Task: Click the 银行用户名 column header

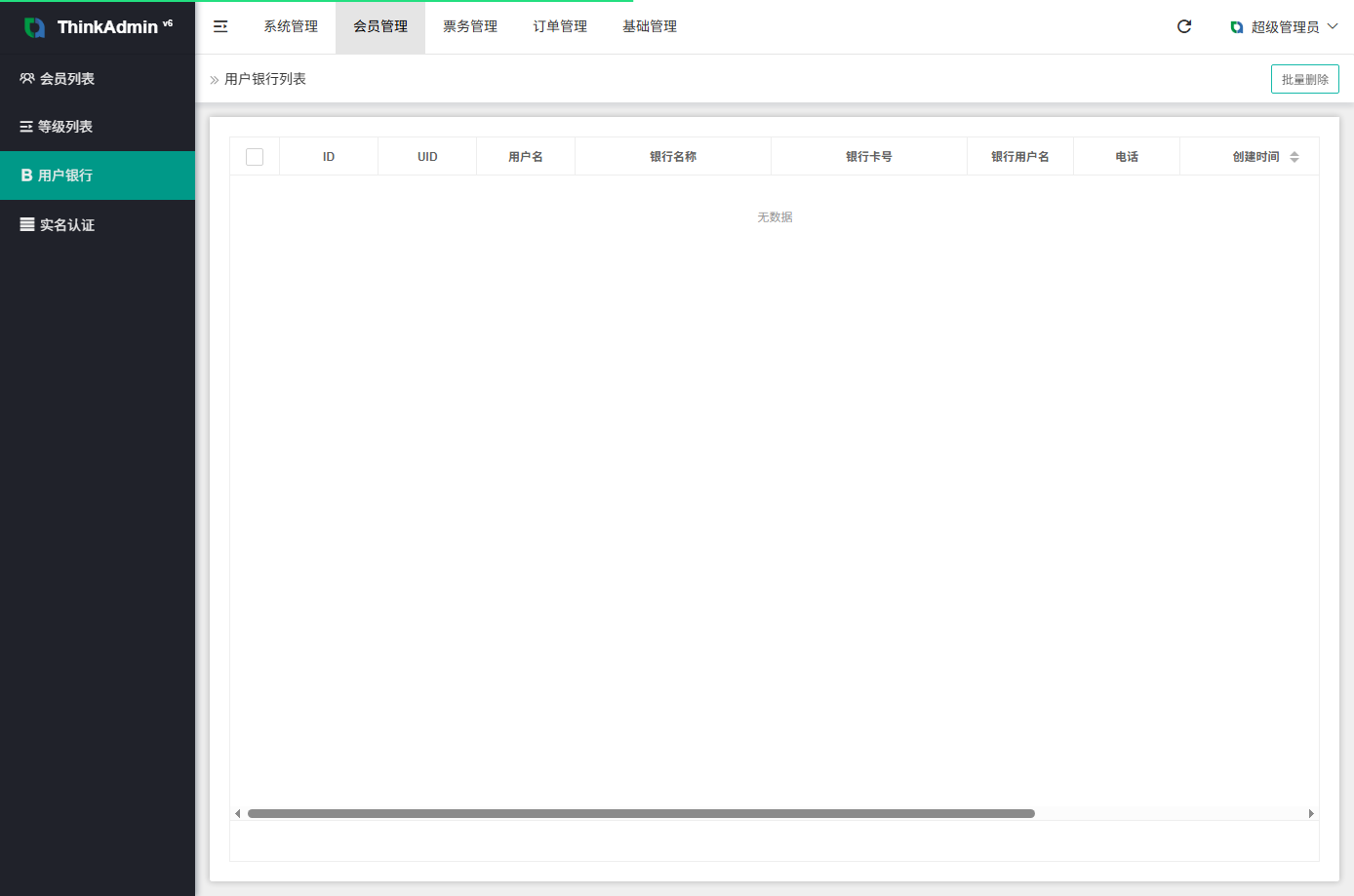Action: click(1020, 157)
